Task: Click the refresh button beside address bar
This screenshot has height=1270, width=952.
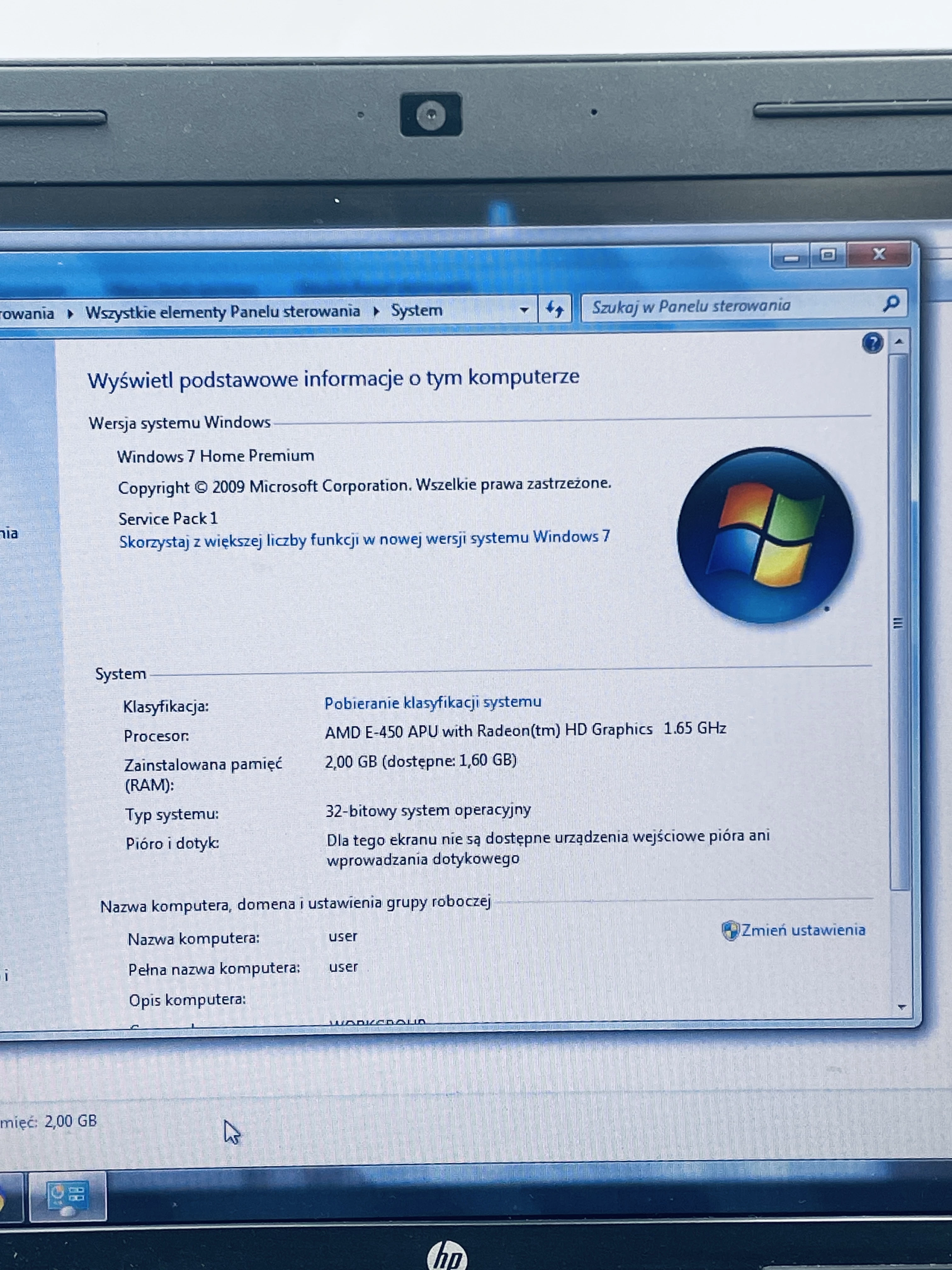Action: pyautogui.click(x=554, y=309)
